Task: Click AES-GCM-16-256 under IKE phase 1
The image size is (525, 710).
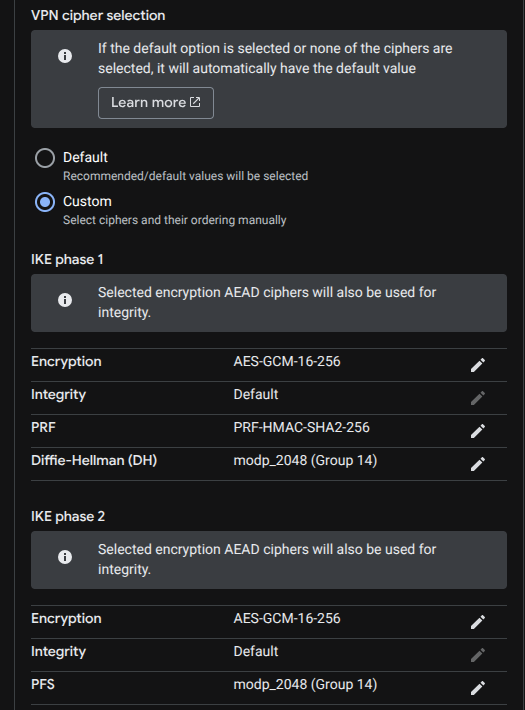Action: [287, 361]
